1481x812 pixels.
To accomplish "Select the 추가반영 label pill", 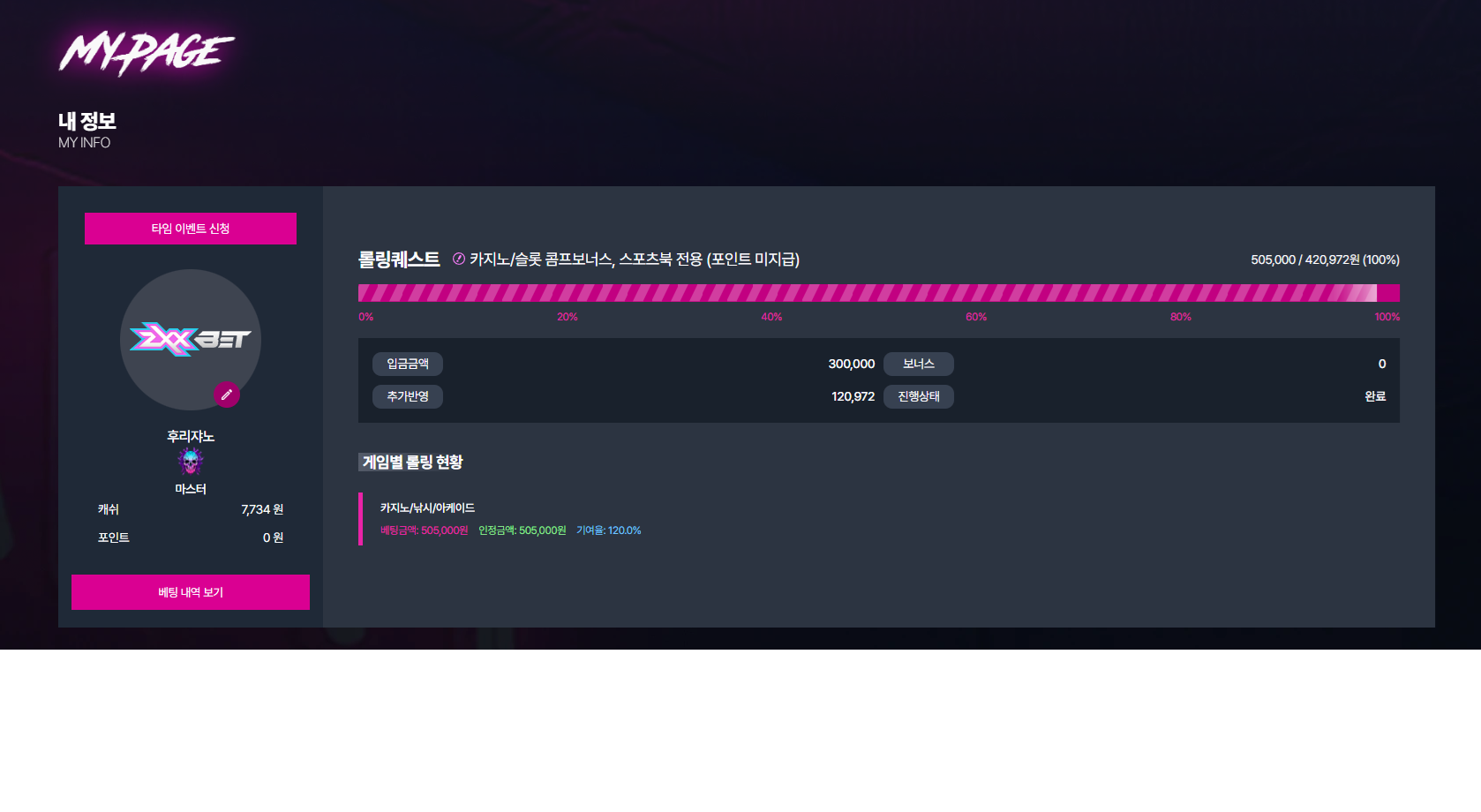I will 408,396.
